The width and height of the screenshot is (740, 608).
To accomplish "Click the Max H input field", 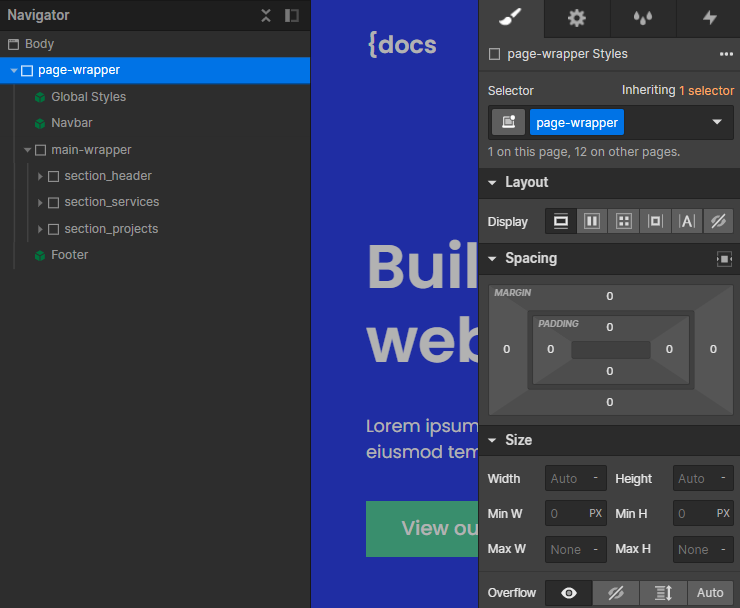I will tap(703, 549).
